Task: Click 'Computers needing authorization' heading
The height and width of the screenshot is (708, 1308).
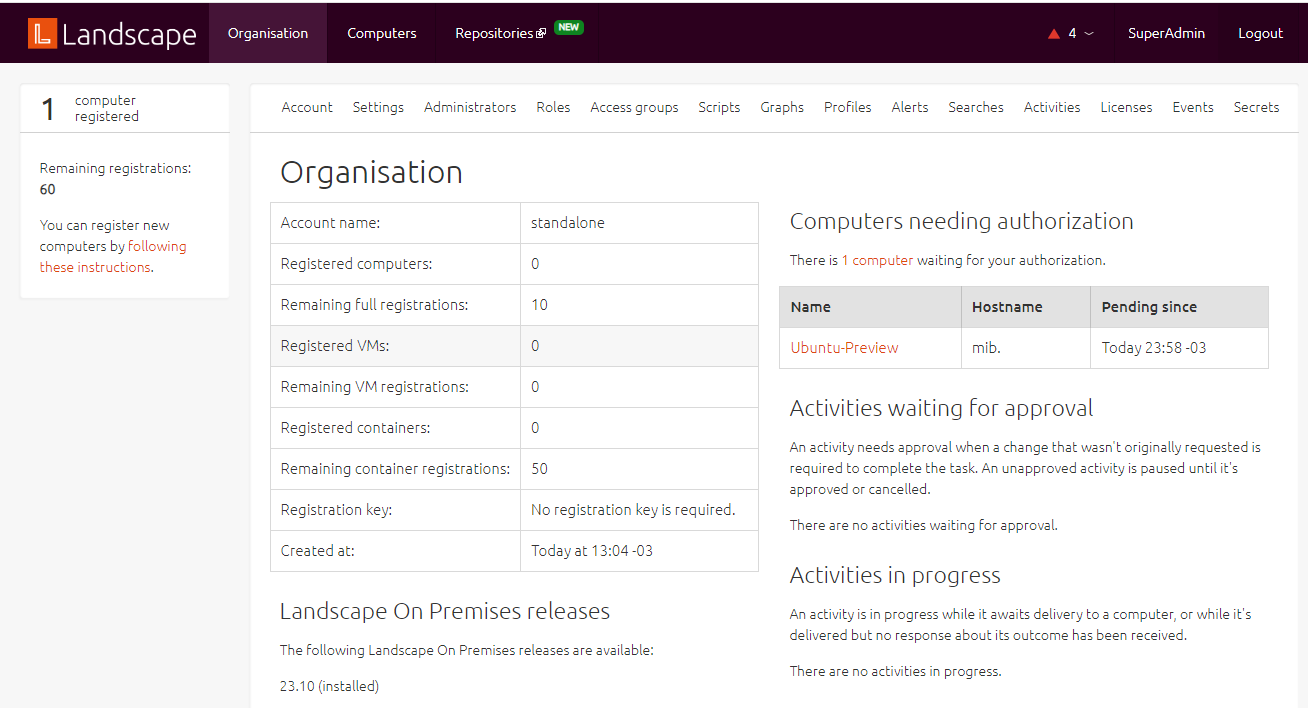Action: tap(962, 222)
